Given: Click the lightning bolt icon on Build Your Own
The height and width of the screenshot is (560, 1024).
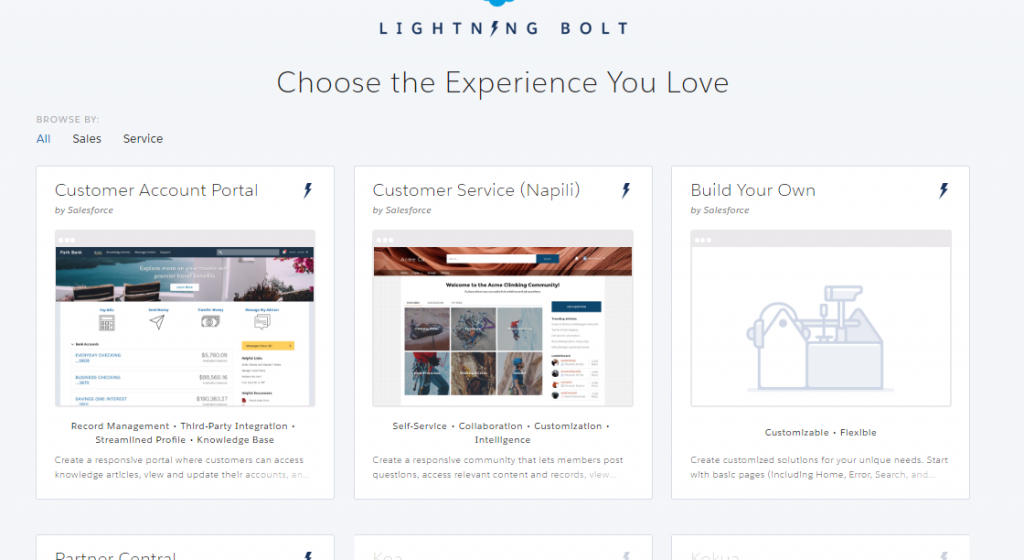Looking at the screenshot, I should tap(943, 190).
